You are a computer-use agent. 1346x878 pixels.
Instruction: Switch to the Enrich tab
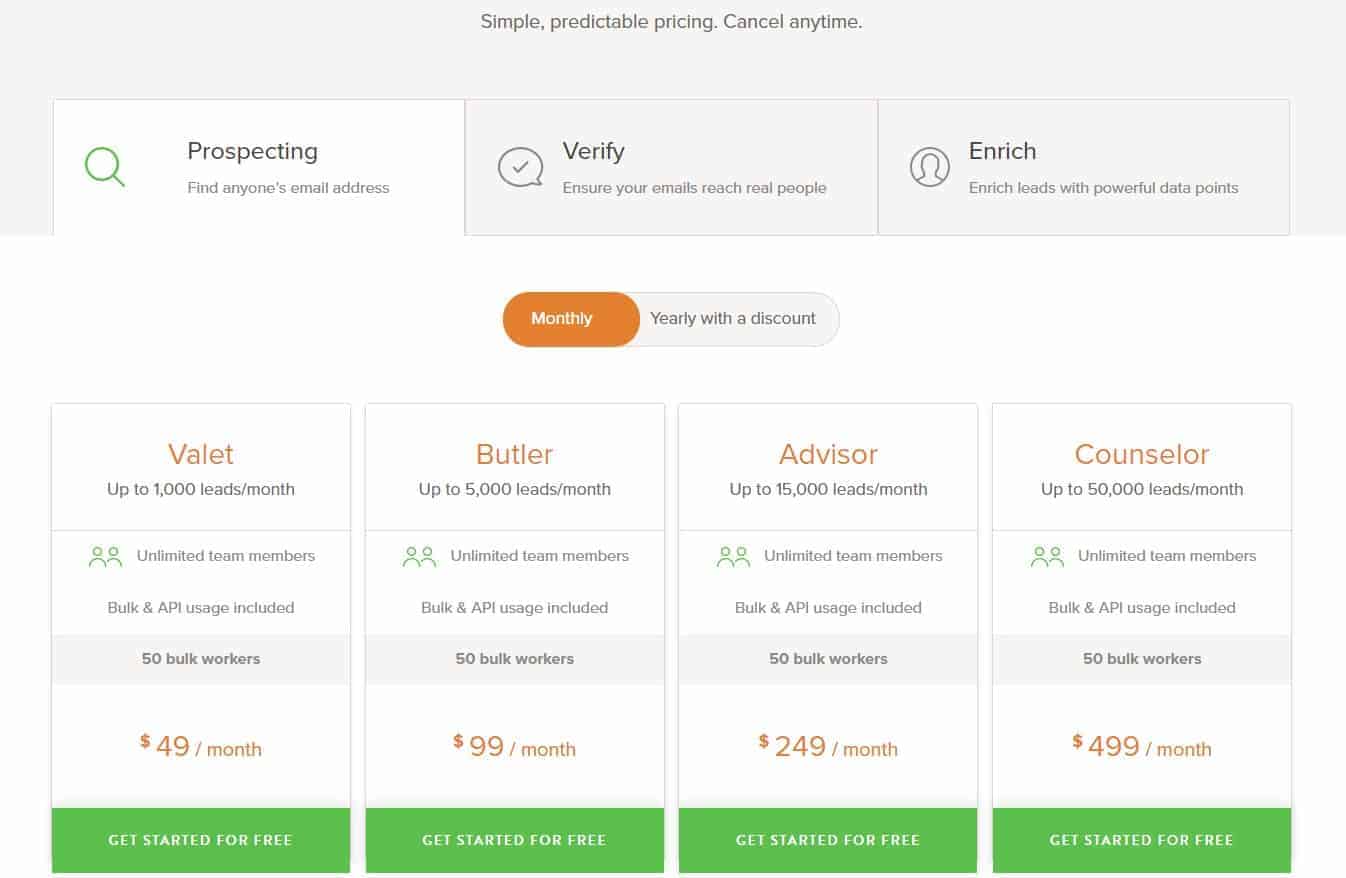[1084, 167]
